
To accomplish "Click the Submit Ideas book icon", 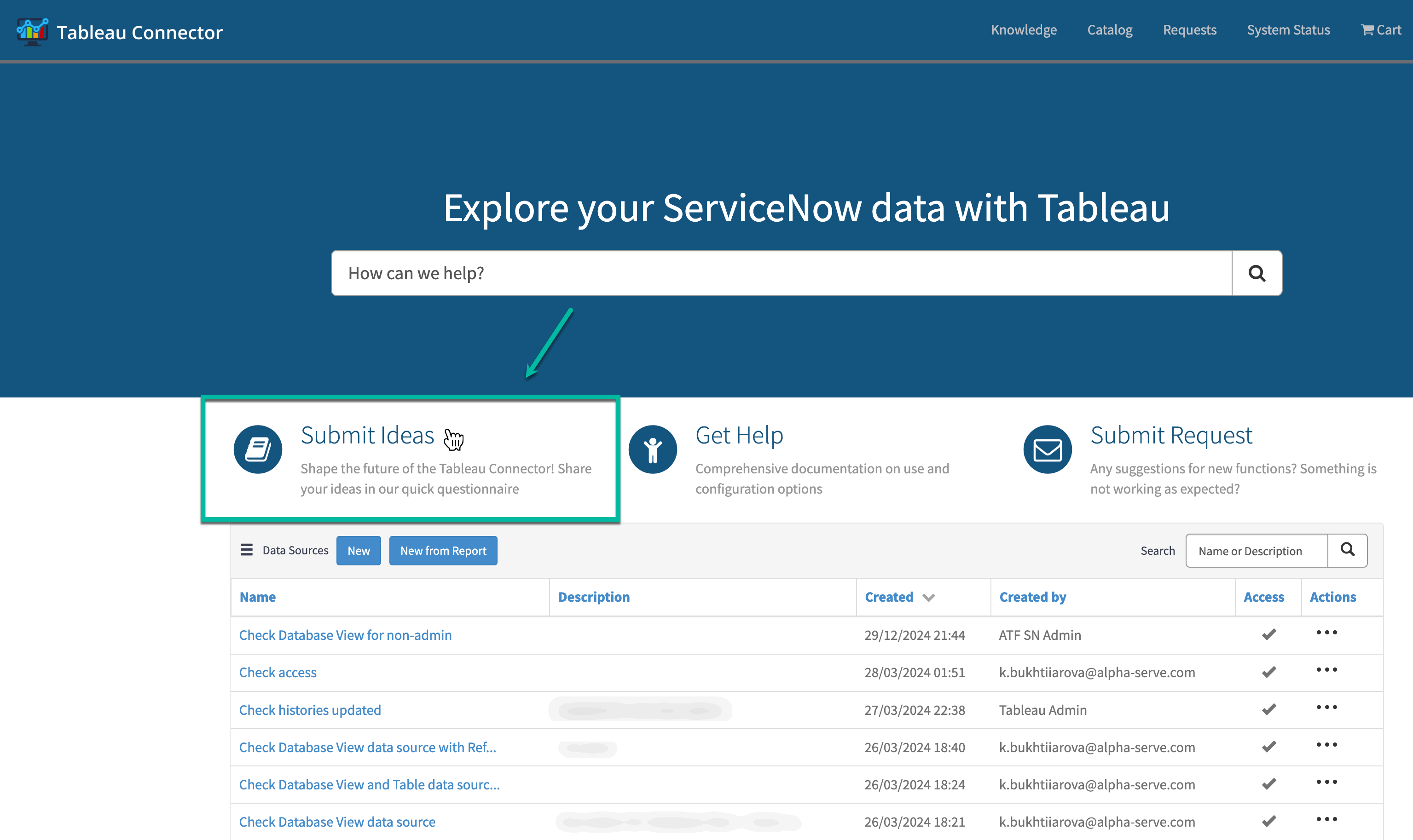I will point(258,449).
